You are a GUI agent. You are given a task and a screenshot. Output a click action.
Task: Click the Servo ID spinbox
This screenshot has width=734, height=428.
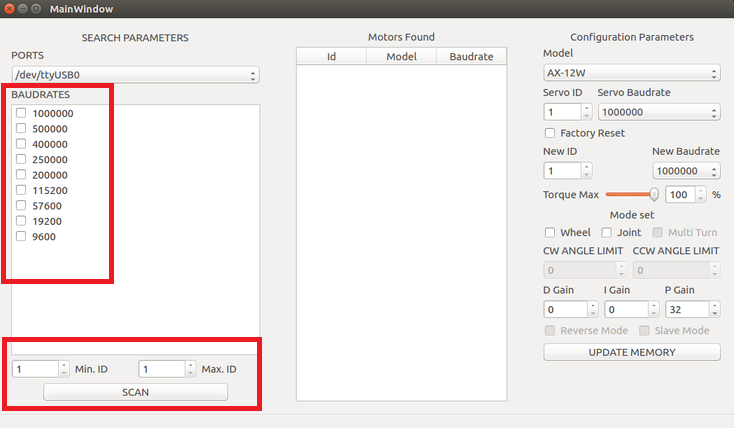pos(561,112)
